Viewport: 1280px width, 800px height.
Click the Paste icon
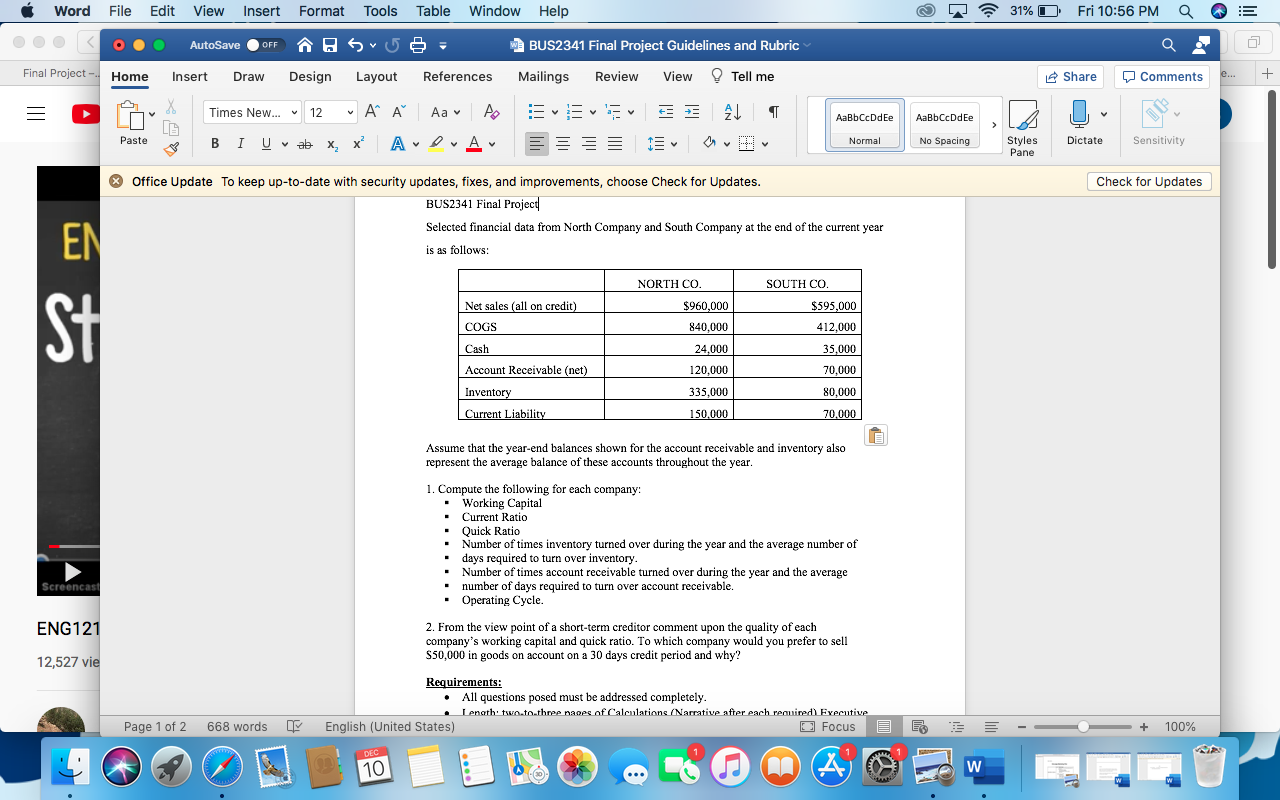pyautogui.click(x=133, y=115)
